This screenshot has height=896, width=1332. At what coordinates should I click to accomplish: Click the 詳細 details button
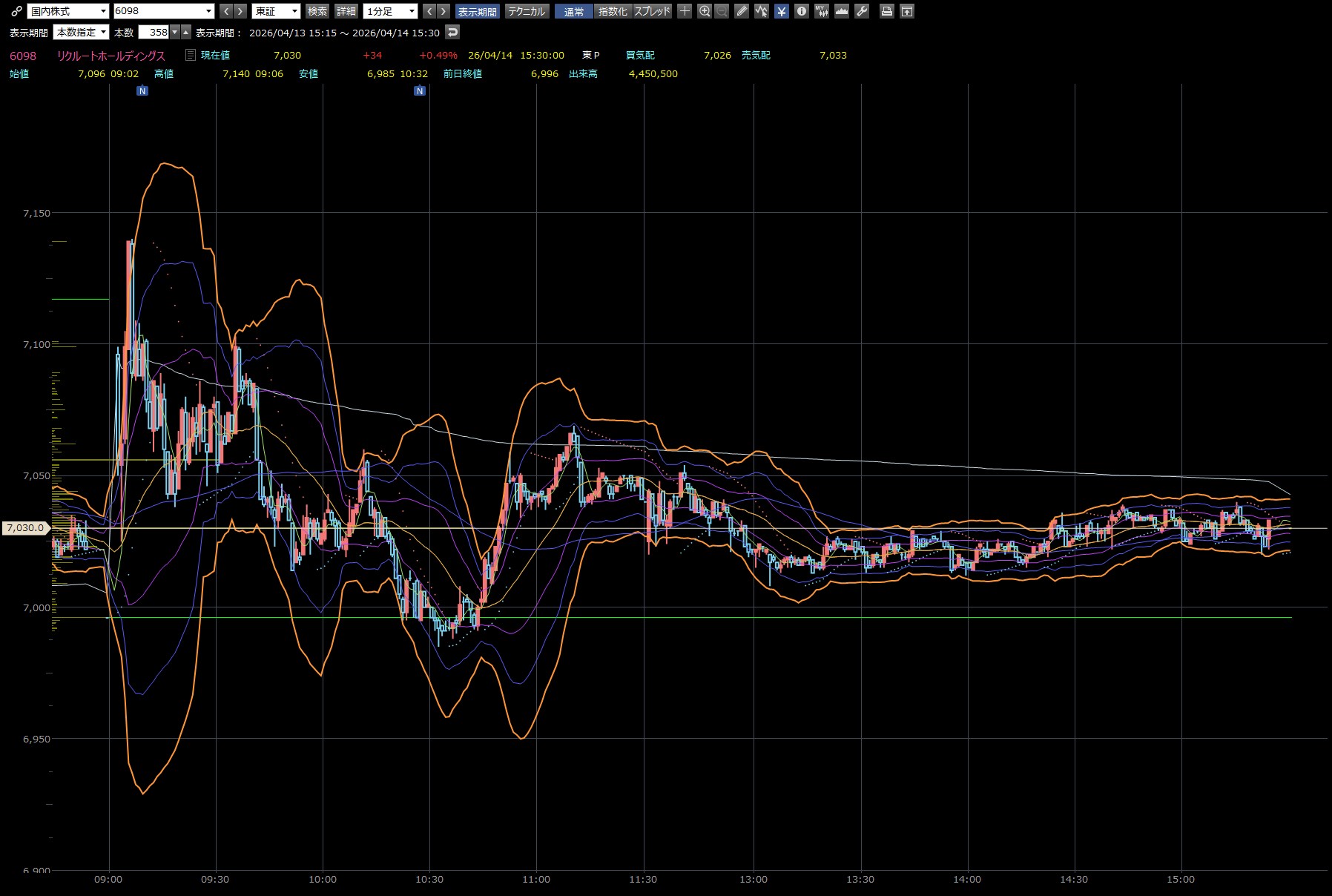346,11
